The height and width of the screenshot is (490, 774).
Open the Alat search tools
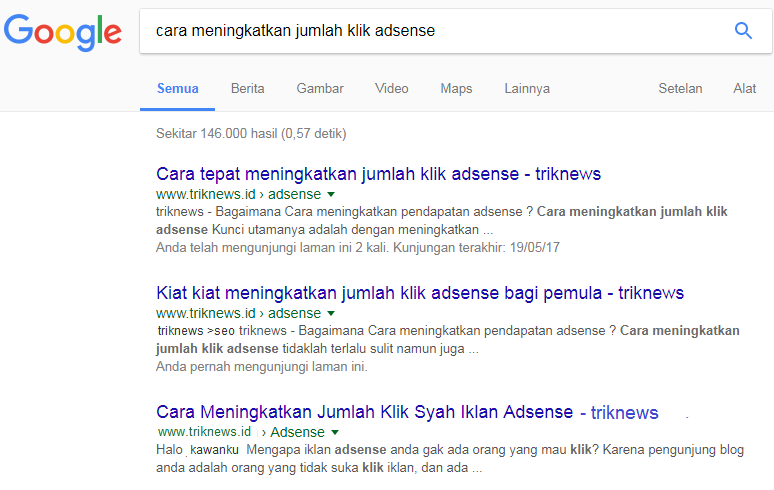tap(744, 89)
